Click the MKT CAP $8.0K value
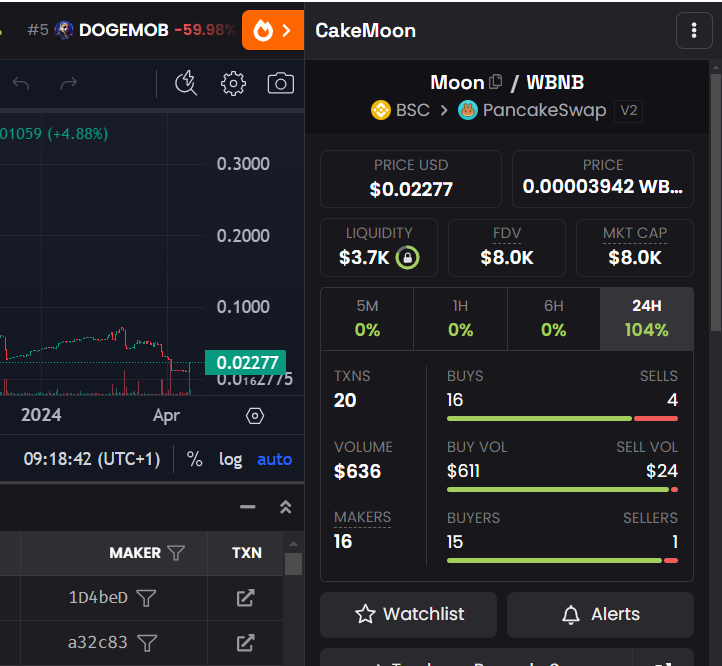This screenshot has width=722, height=666. [635, 257]
